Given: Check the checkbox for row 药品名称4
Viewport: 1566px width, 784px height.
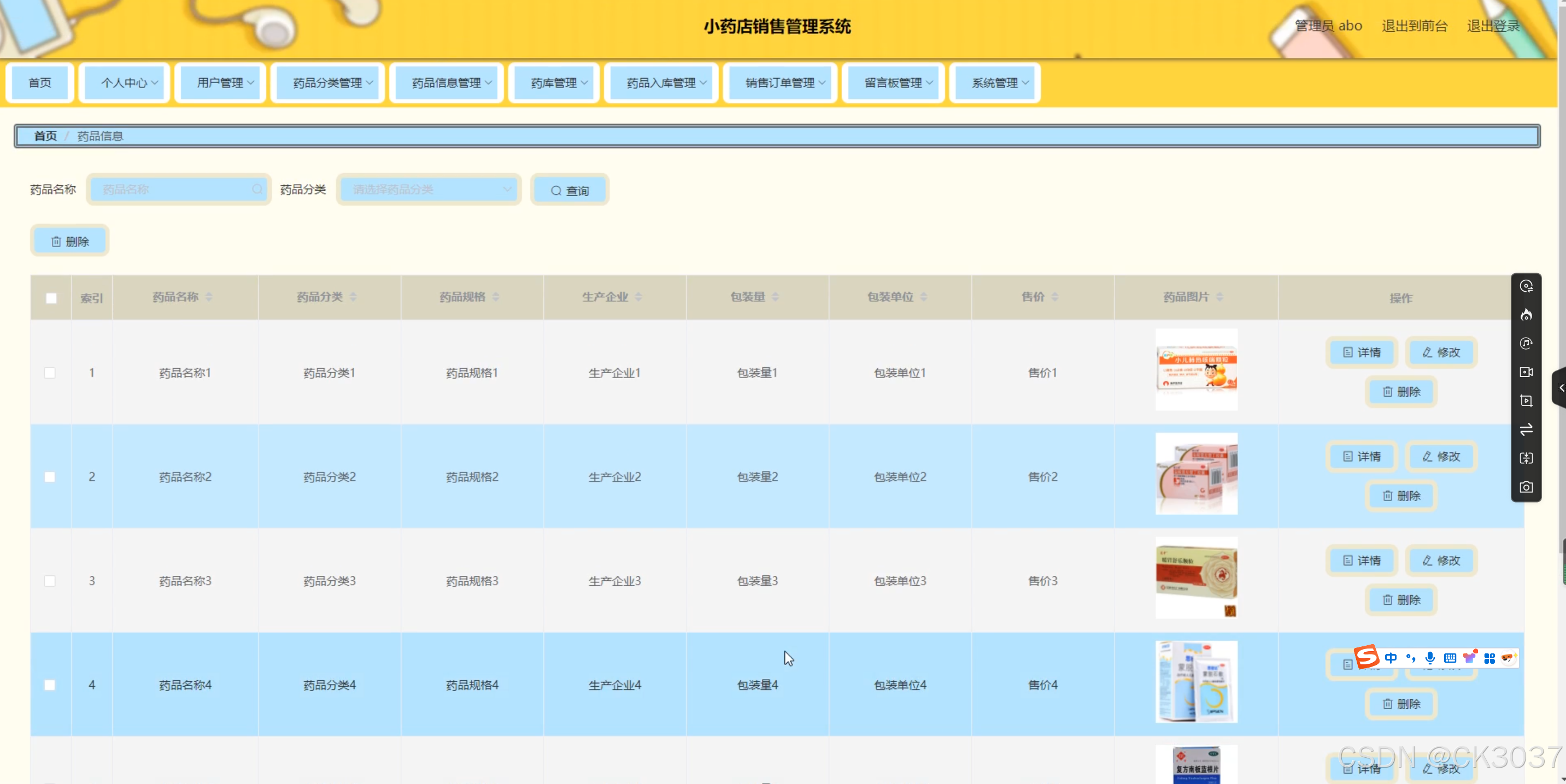Looking at the screenshot, I should pos(50,685).
